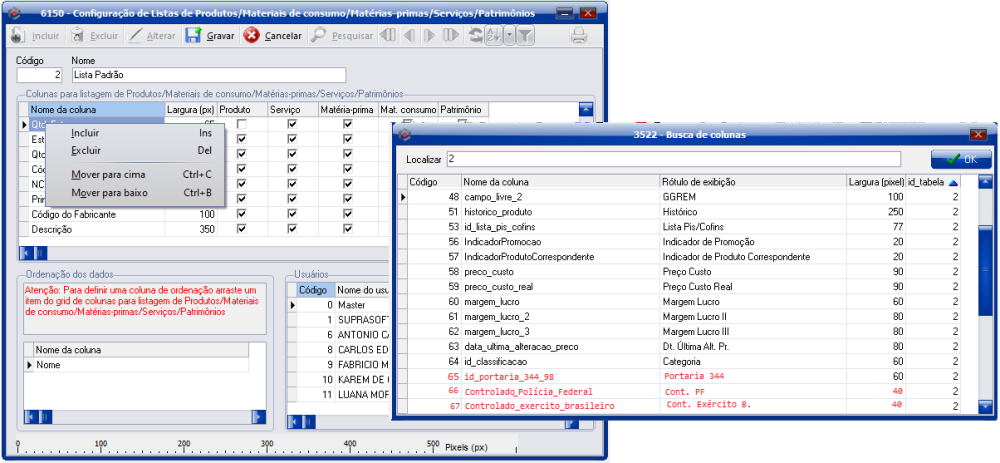Go to the next record arrow
This screenshot has width=1000, height=463.
[x=429, y=36]
